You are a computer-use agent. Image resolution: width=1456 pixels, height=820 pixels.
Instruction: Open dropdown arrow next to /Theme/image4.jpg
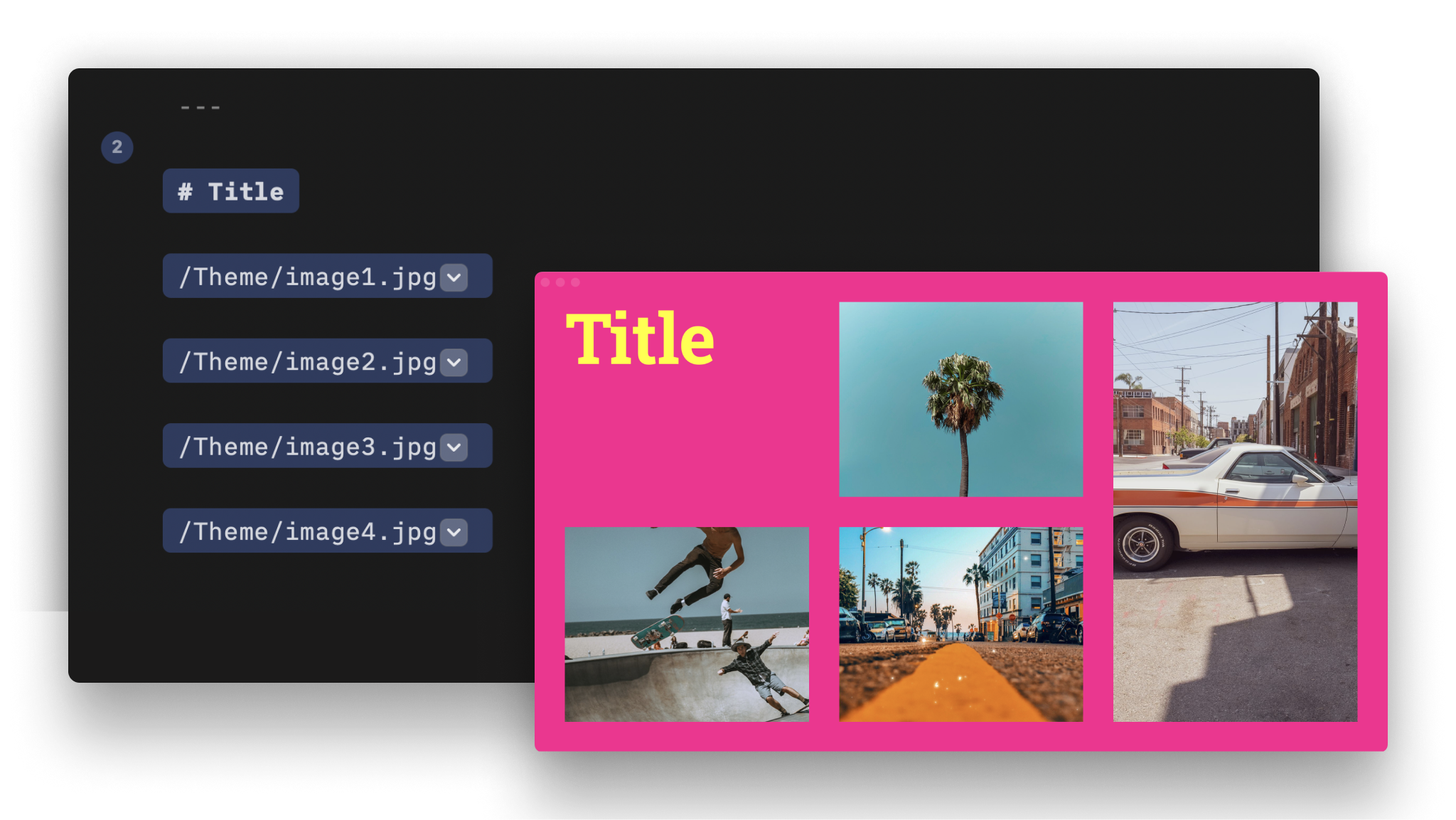454,532
